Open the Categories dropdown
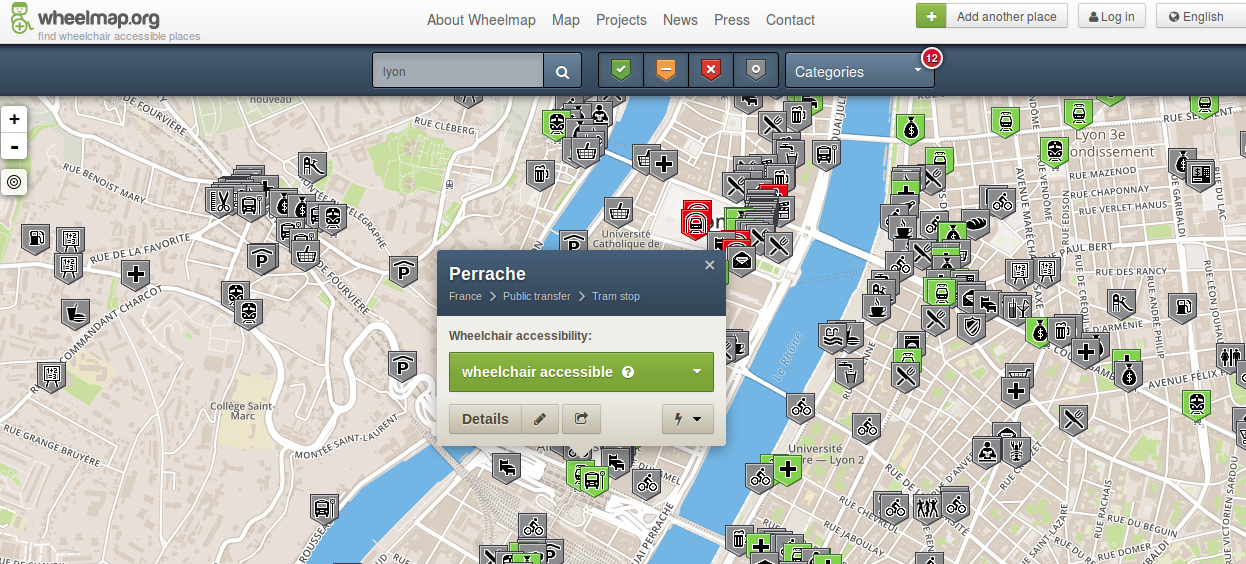Viewport: 1246px width, 564px height. tap(859, 72)
